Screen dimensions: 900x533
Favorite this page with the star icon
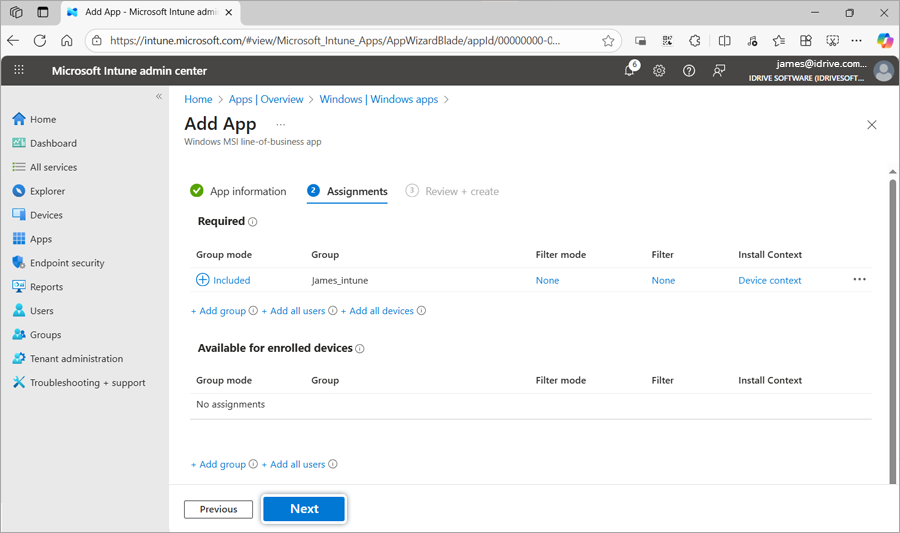click(608, 41)
